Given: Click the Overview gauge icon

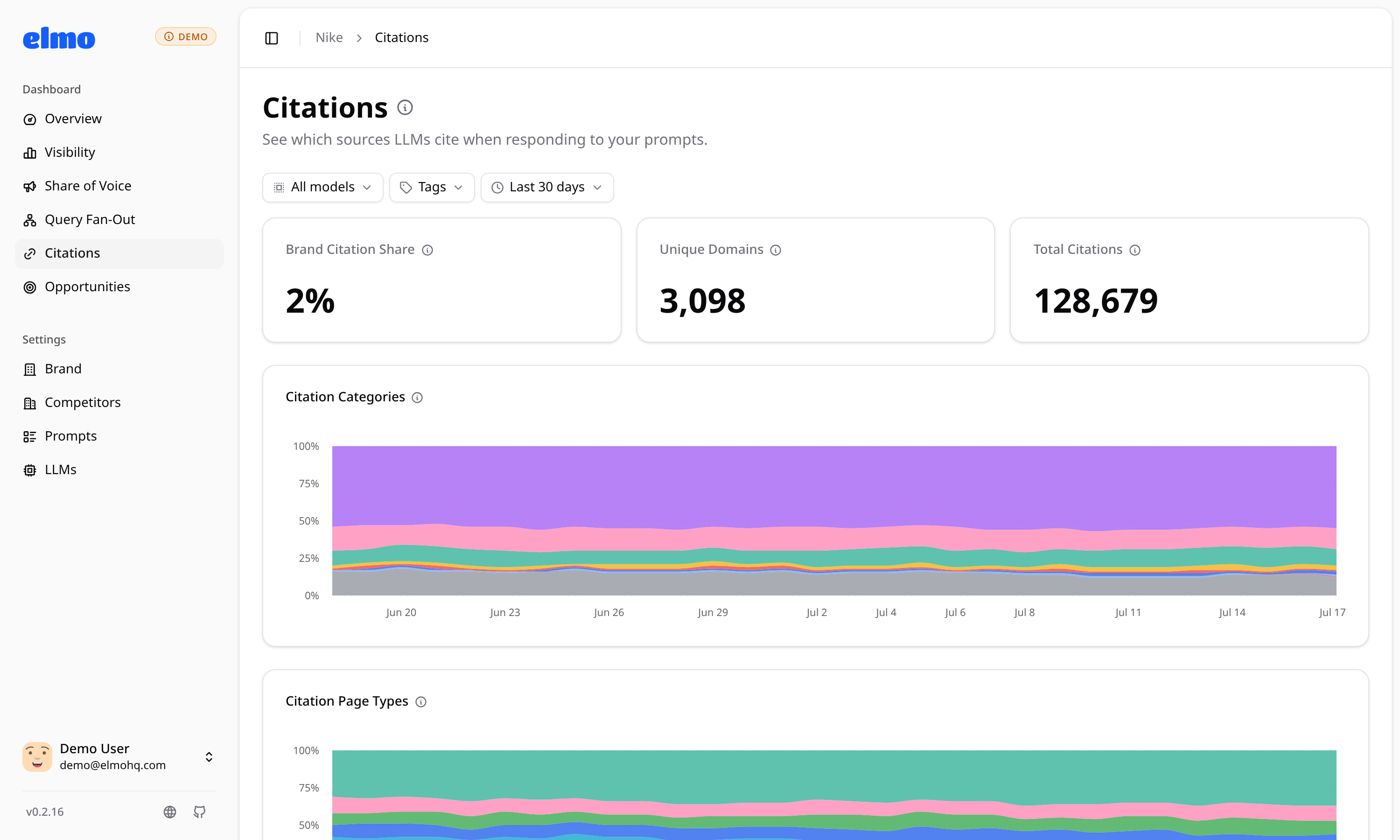Looking at the screenshot, I should click(30, 119).
